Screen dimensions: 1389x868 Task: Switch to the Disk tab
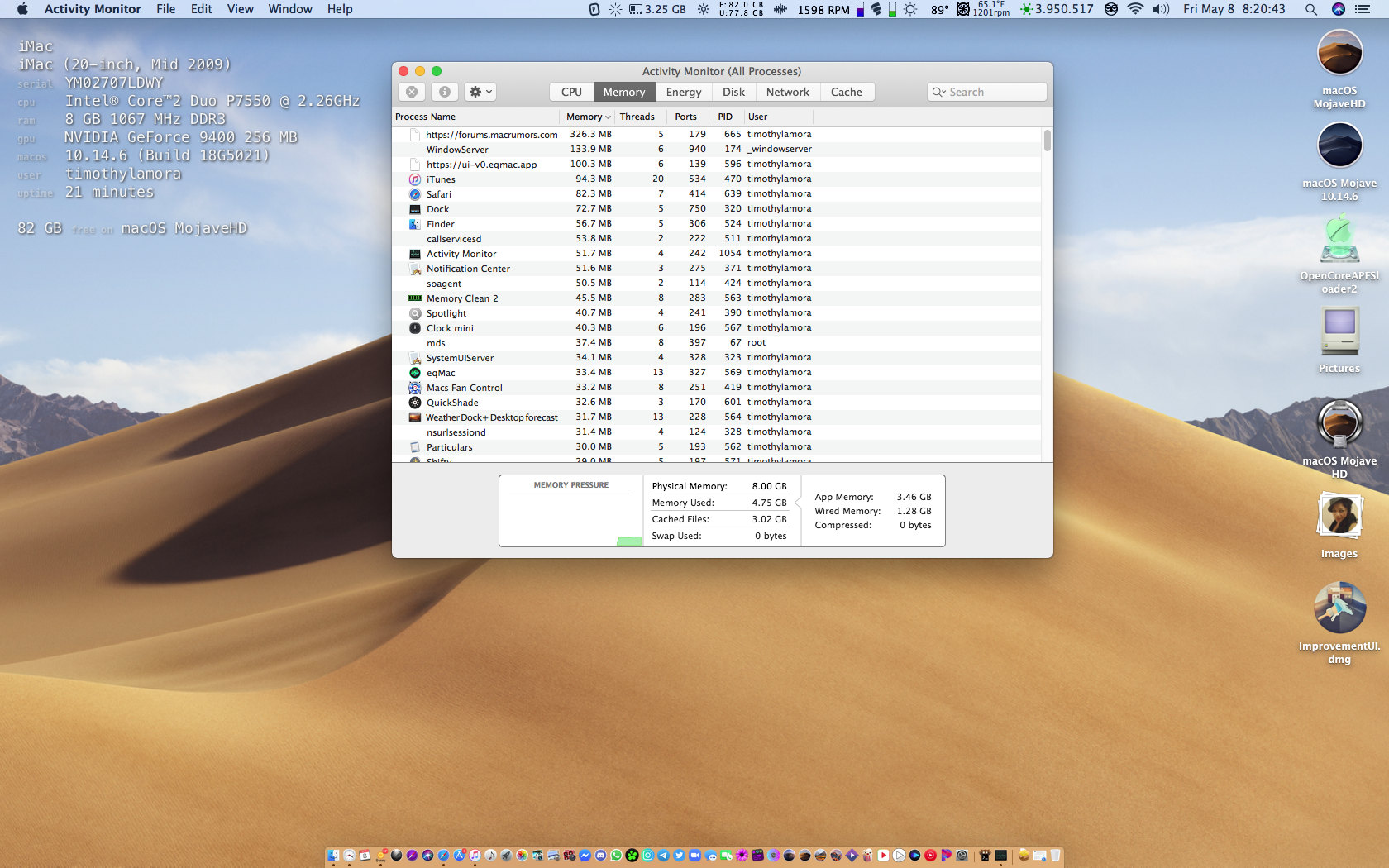733,92
